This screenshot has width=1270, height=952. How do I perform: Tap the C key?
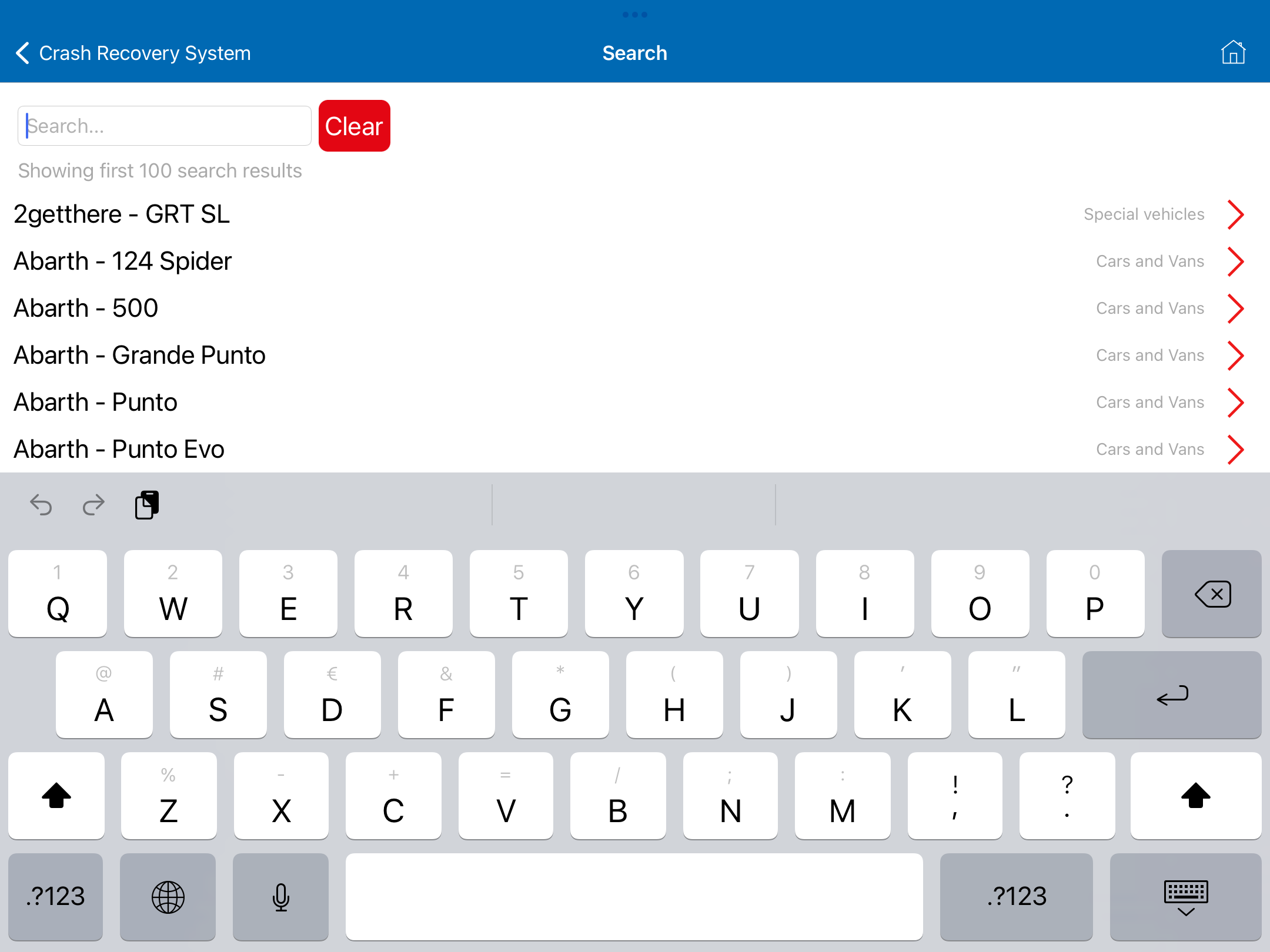coord(393,796)
